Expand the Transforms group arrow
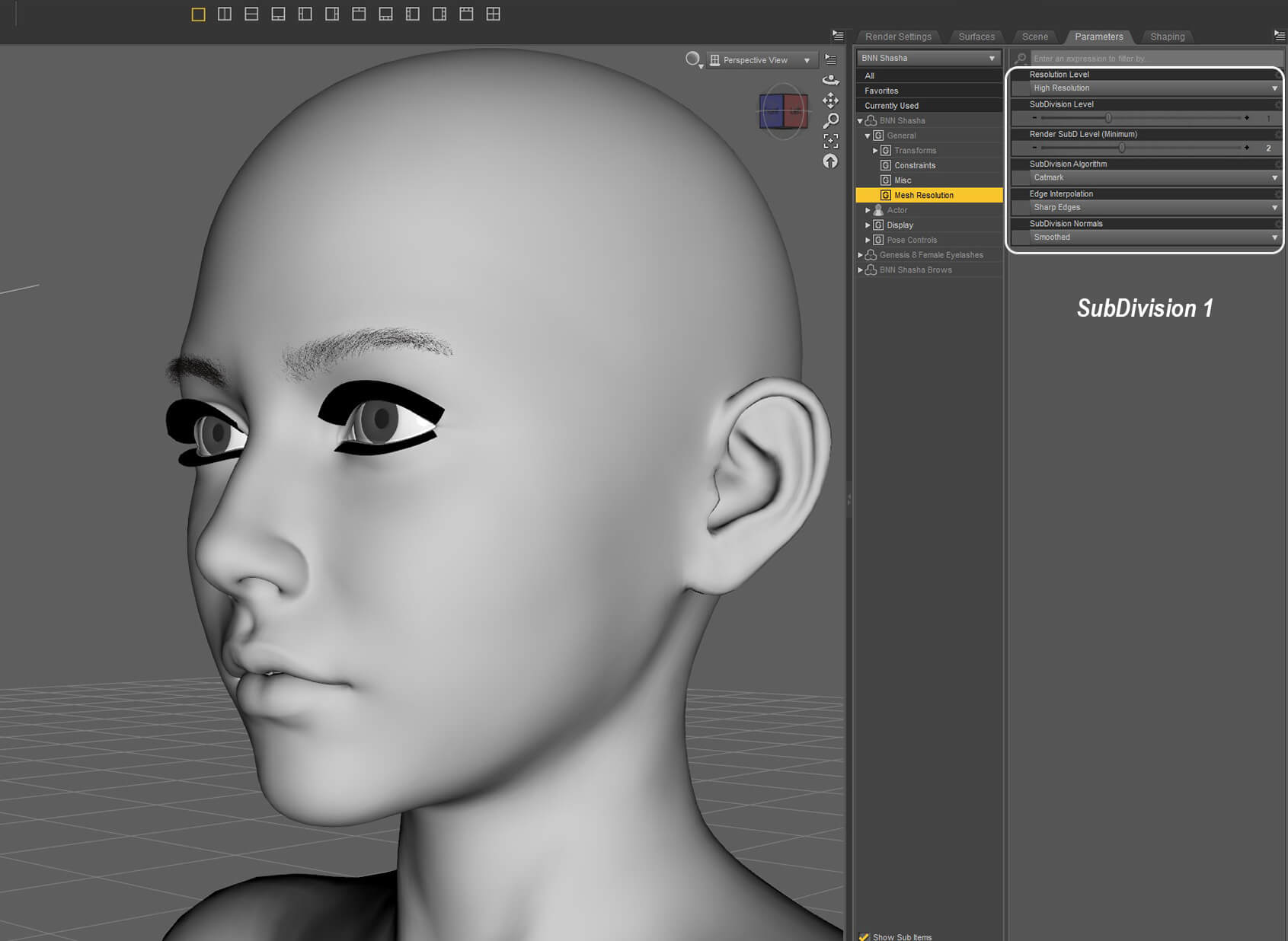The height and width of the screenshot is (941, 1288). pos(875,151)
